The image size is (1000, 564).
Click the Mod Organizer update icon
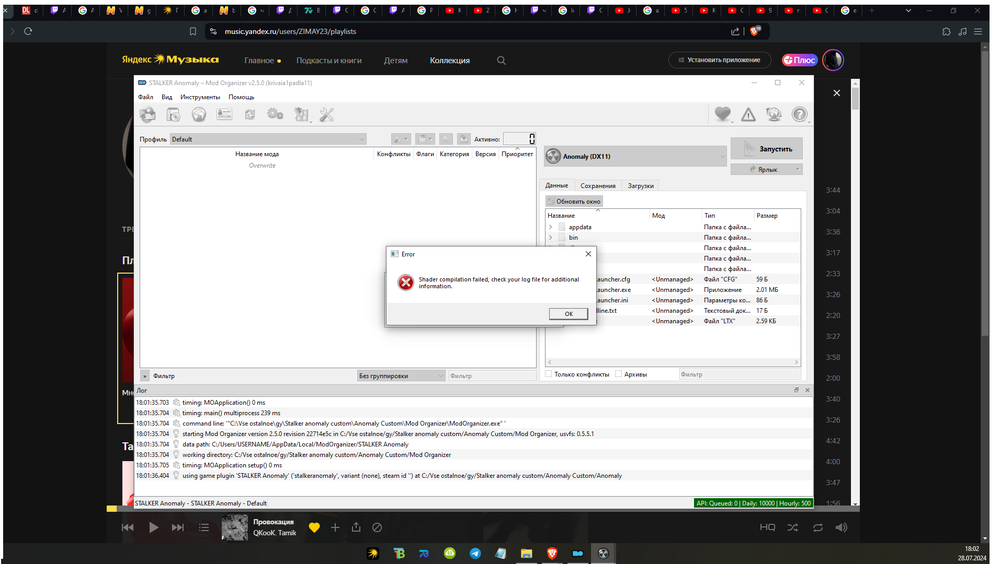tap(774, 115)
